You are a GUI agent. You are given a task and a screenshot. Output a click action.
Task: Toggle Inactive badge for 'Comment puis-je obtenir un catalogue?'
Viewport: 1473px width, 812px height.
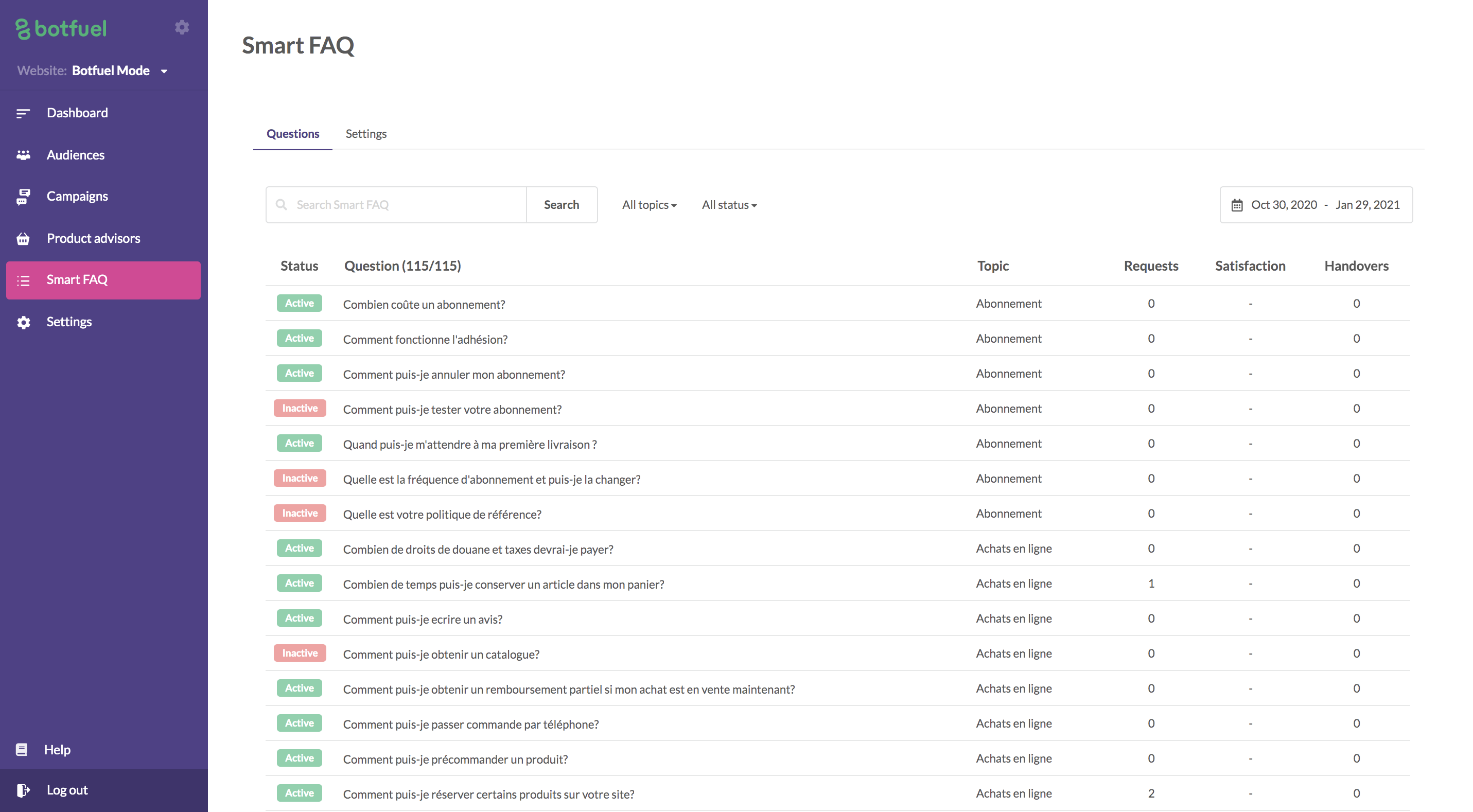click(300, 653)
